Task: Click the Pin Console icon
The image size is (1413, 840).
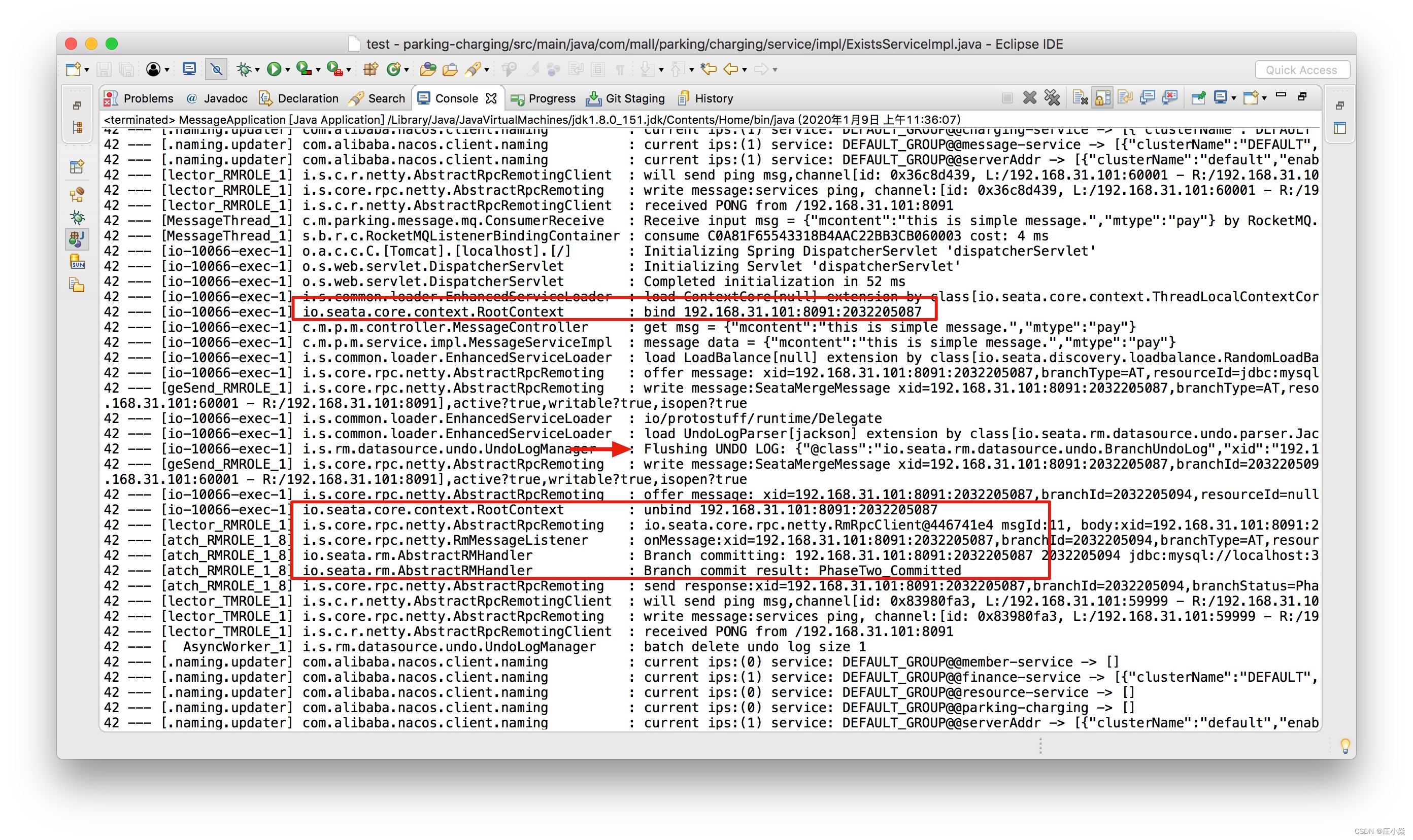Action: [1198, 98]
